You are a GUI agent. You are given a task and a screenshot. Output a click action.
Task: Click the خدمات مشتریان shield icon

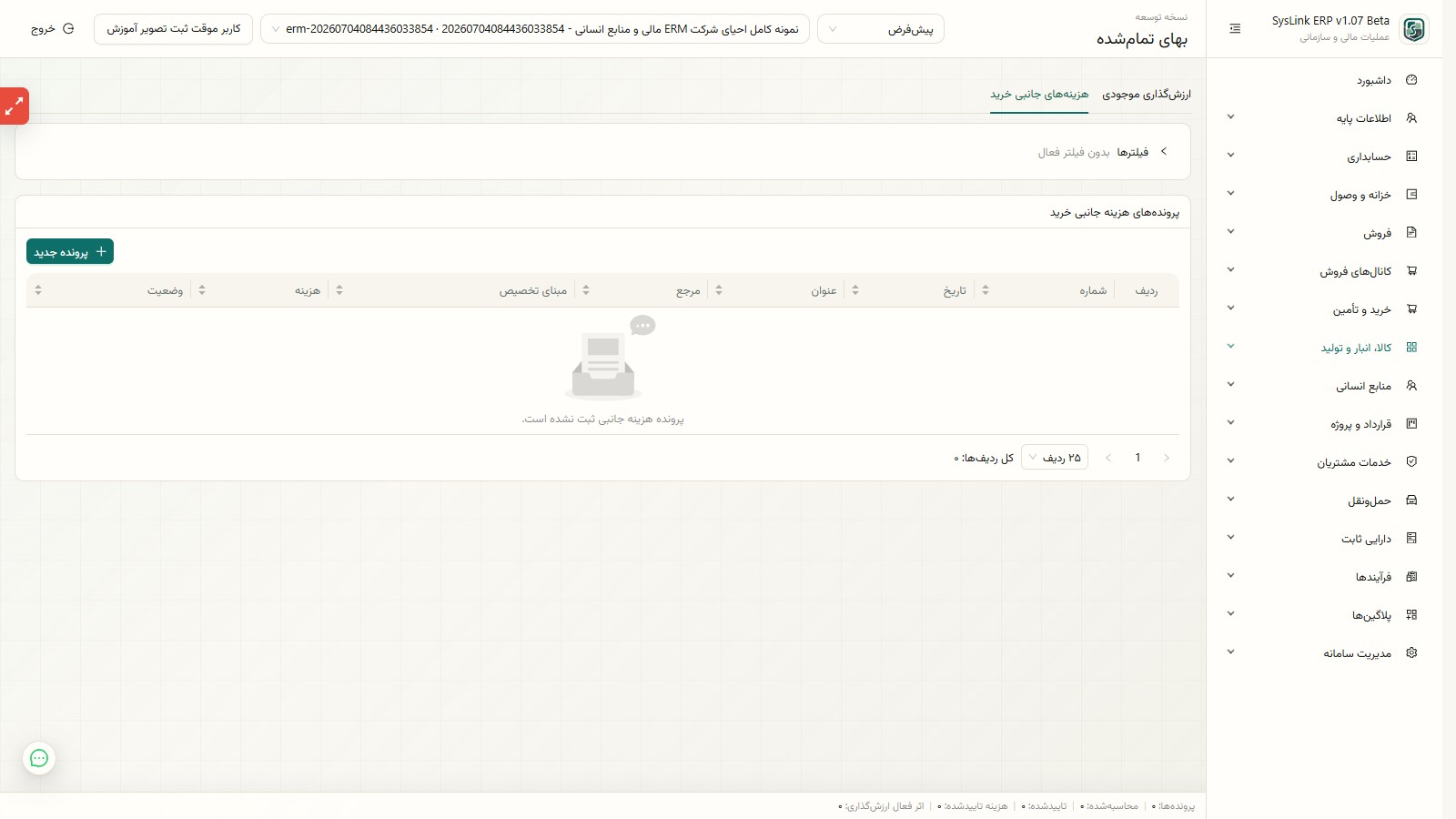[x=1411, y=462]
